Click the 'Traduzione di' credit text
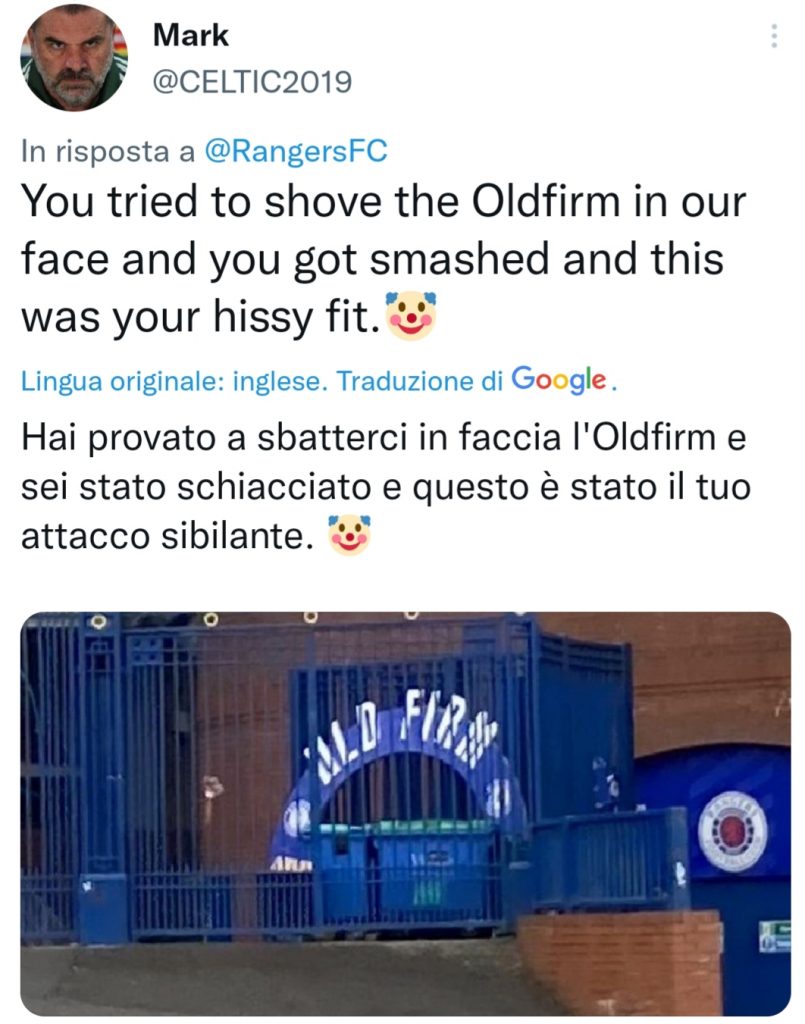 pos(419,381)
